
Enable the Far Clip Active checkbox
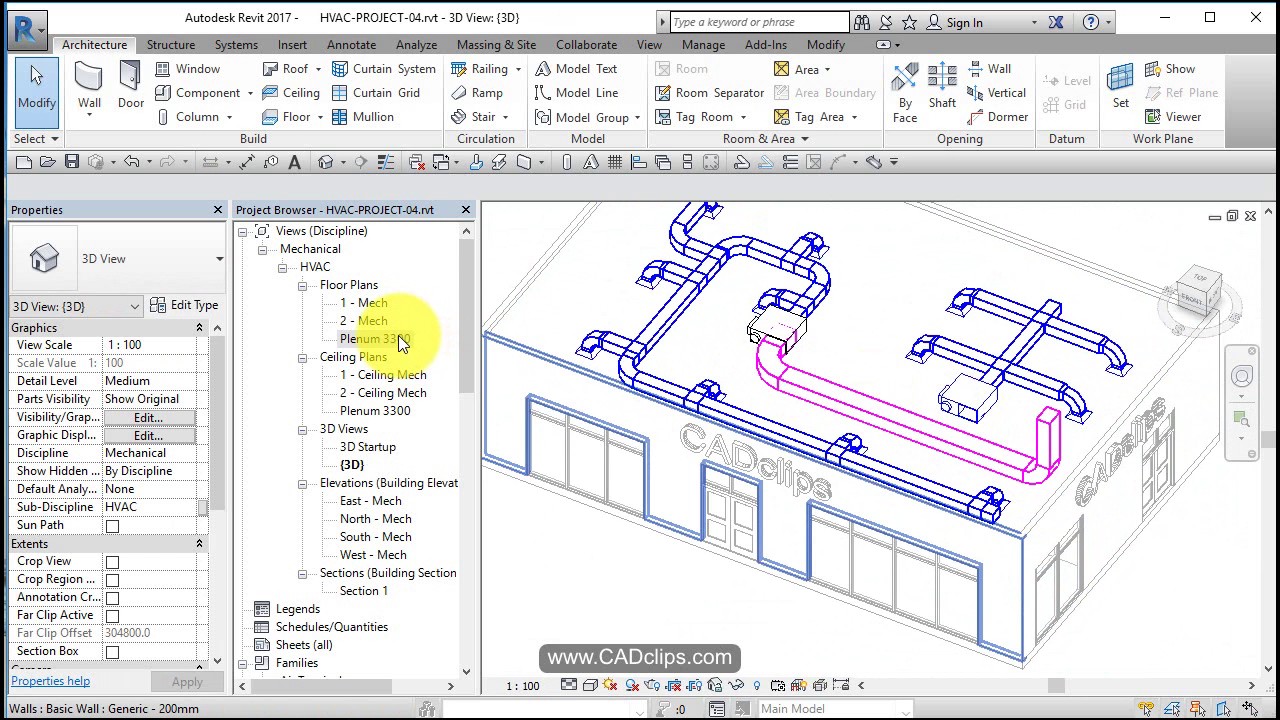pyautogui.click(x=112, y=616)
